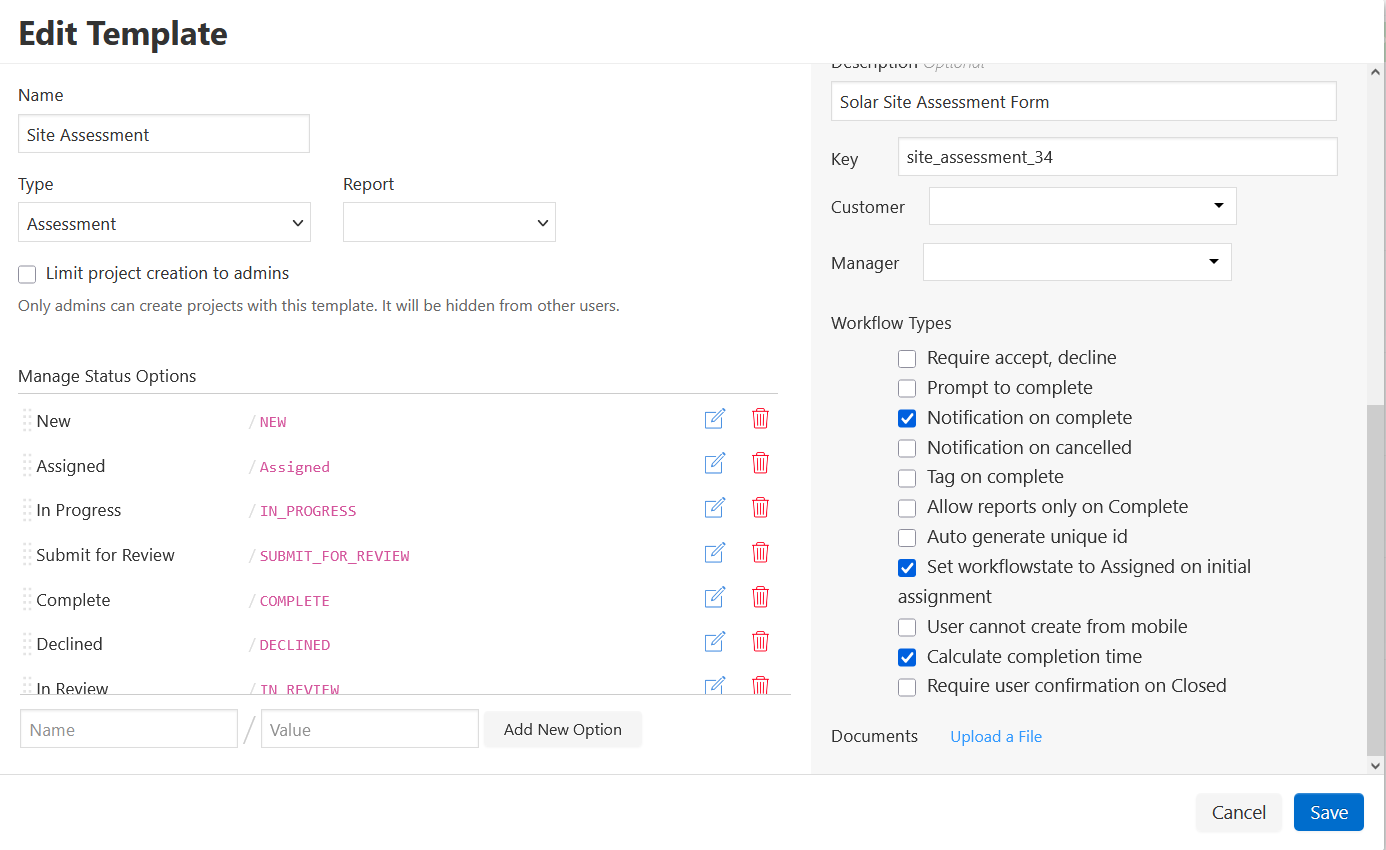The height and width of the screenshot is (850, 1386).
Task: Delete the Submit for Review status
Action: tap(760, 552)
